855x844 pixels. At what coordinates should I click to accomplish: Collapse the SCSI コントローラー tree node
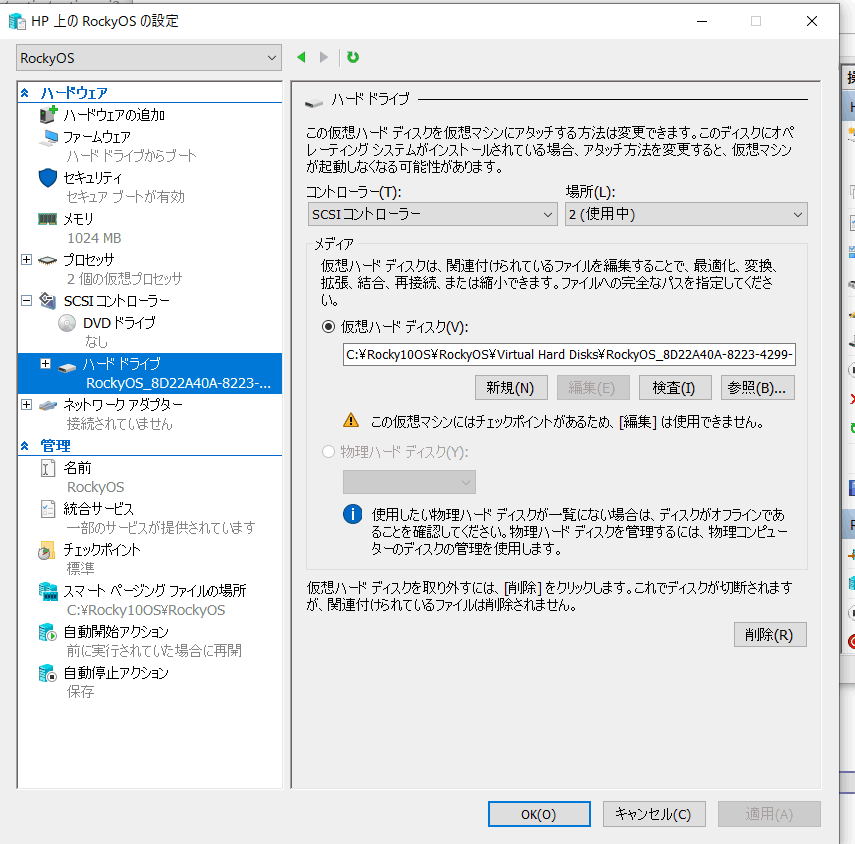coord(26,300)
